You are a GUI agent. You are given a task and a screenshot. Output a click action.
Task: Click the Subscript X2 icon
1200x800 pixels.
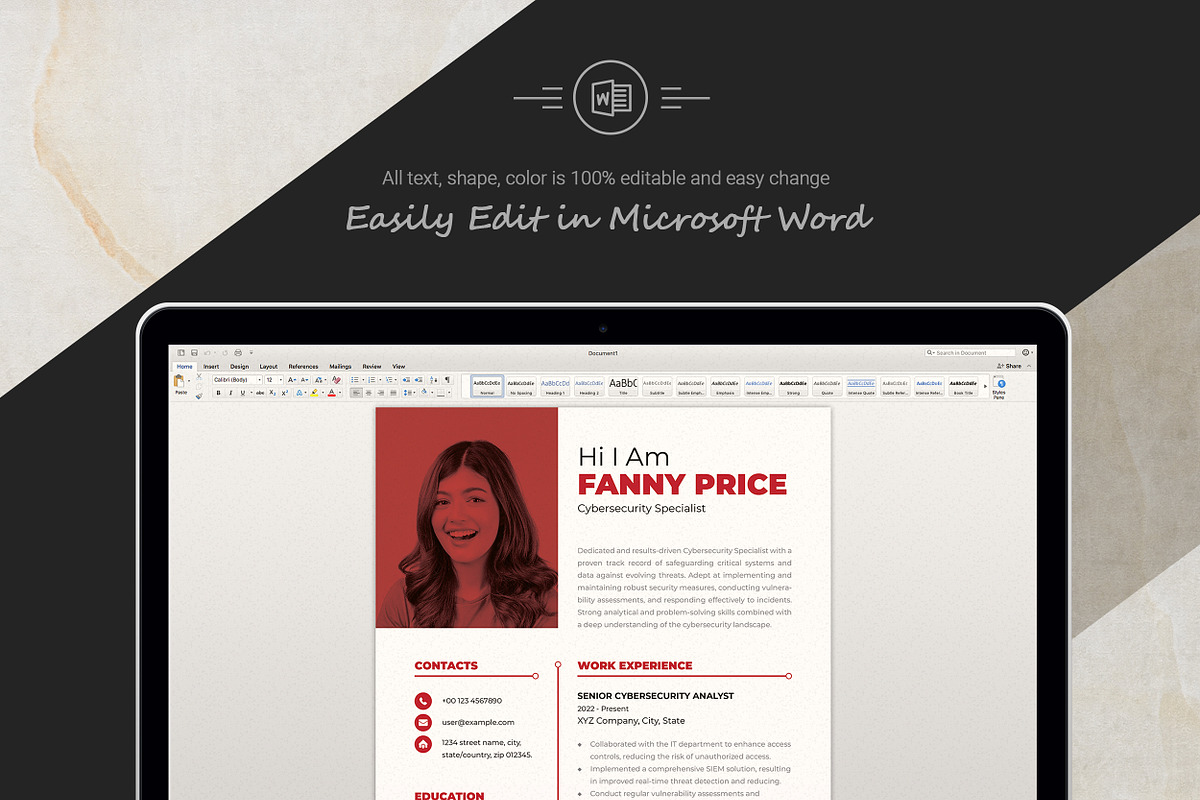coord(272,393)
